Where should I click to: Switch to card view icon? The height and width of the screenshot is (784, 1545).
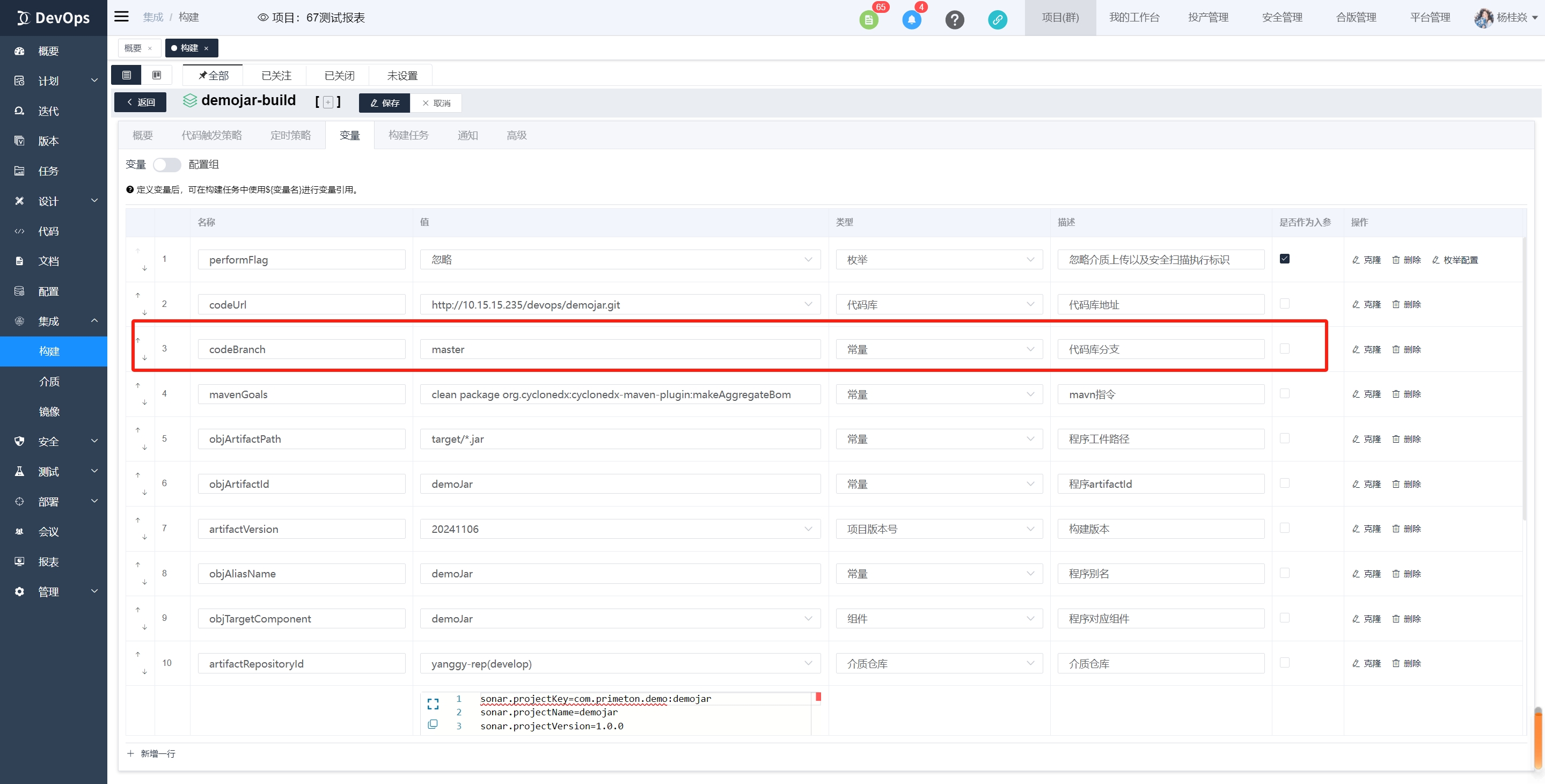(x=157, y=75)
